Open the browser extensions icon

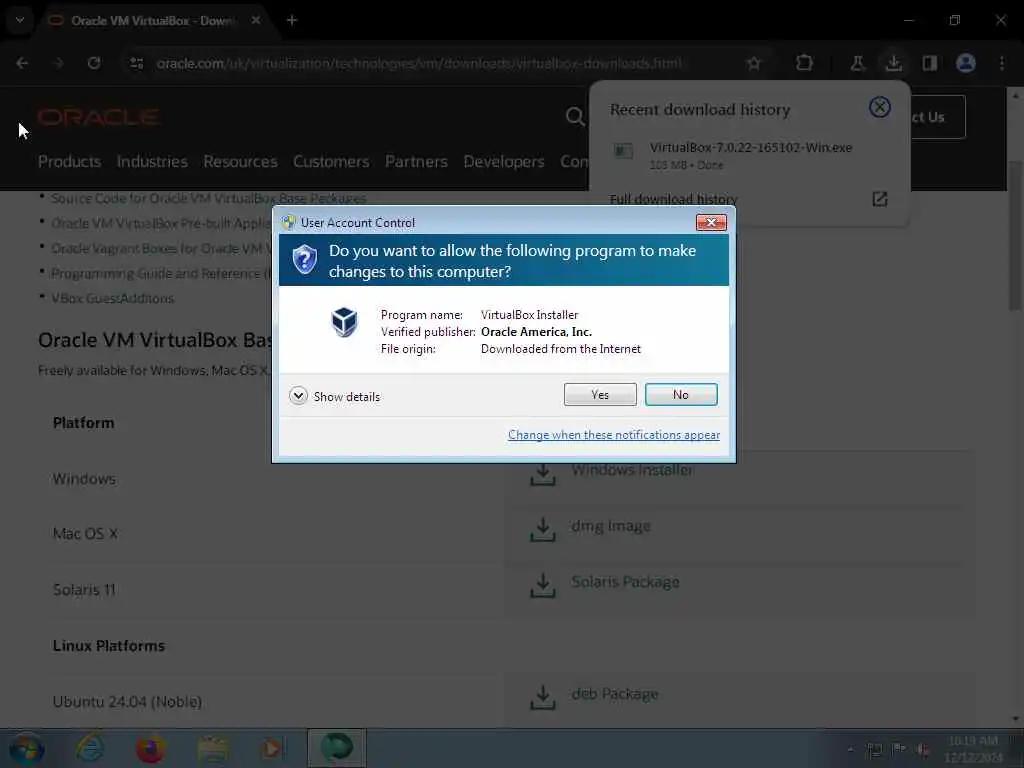pos(805,63)
